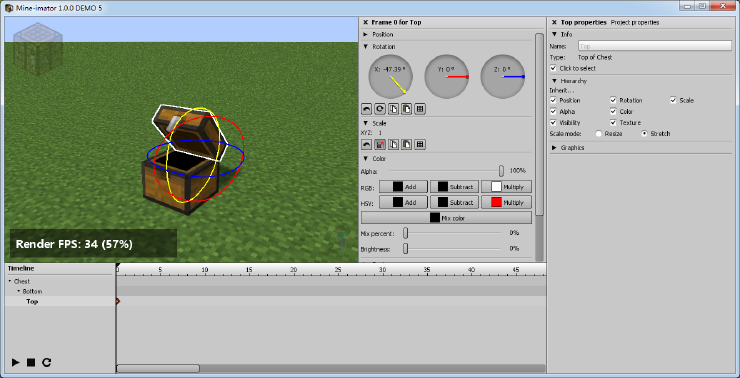
Task: Copy the rotation values with copy icon
Action: click(x=393, y=109)
